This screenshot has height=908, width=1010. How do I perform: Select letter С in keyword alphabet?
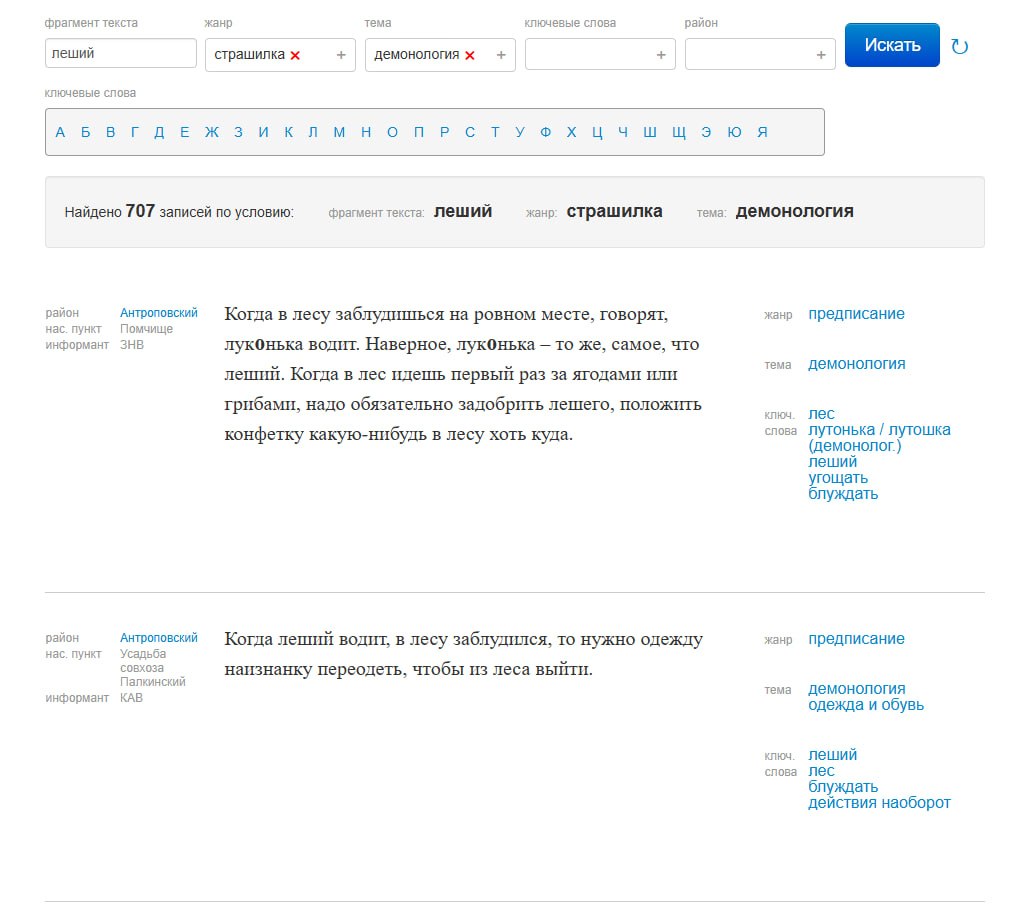(470, 133)
